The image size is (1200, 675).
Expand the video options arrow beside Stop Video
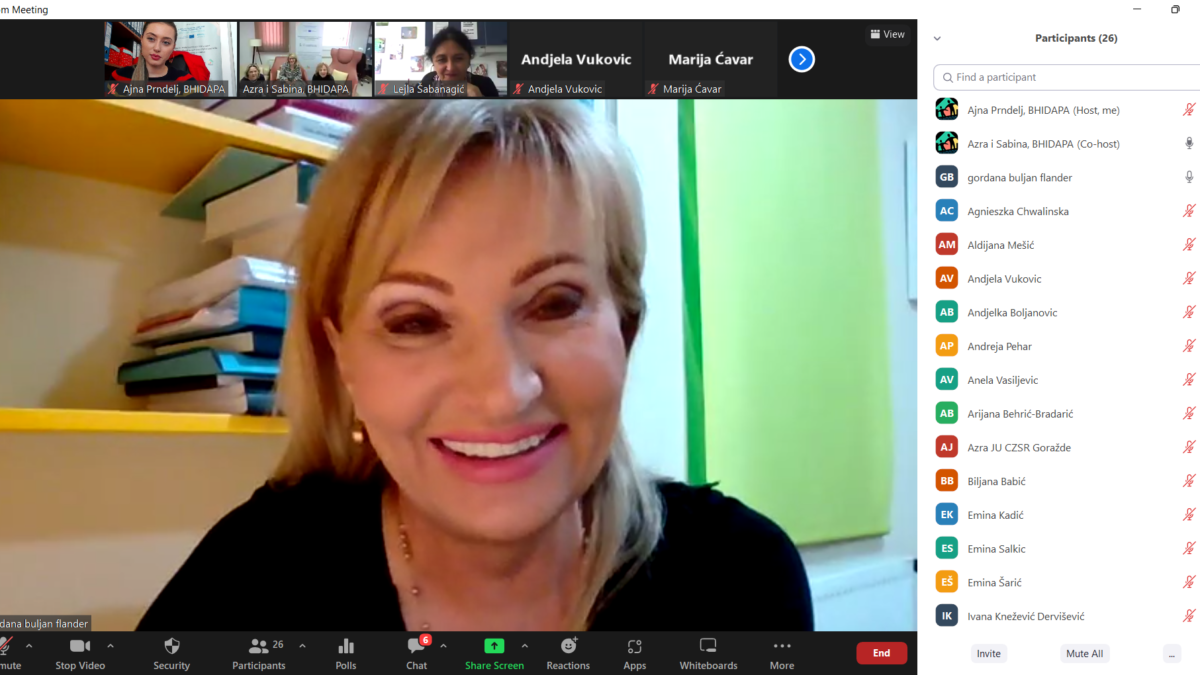[110, 646]
